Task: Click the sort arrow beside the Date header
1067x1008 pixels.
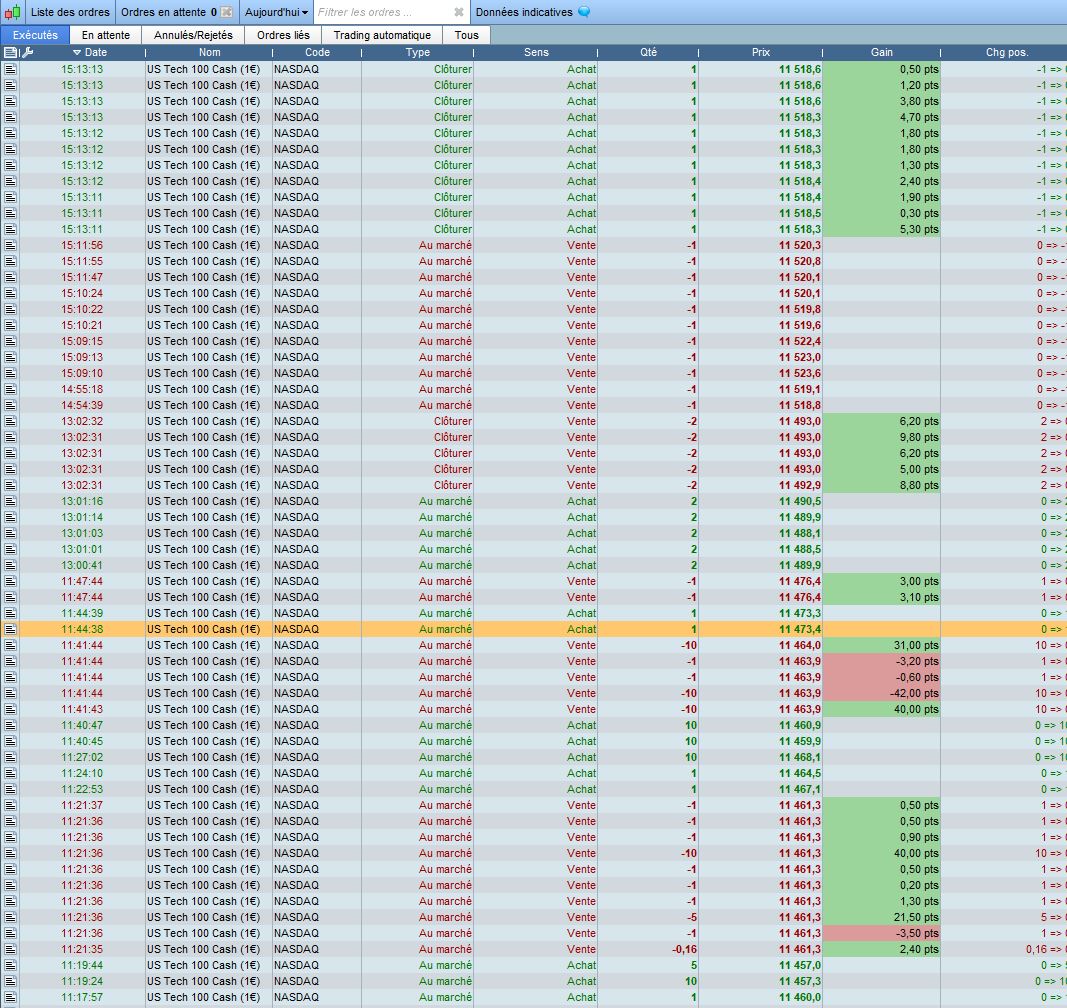Action: (77, 52)
